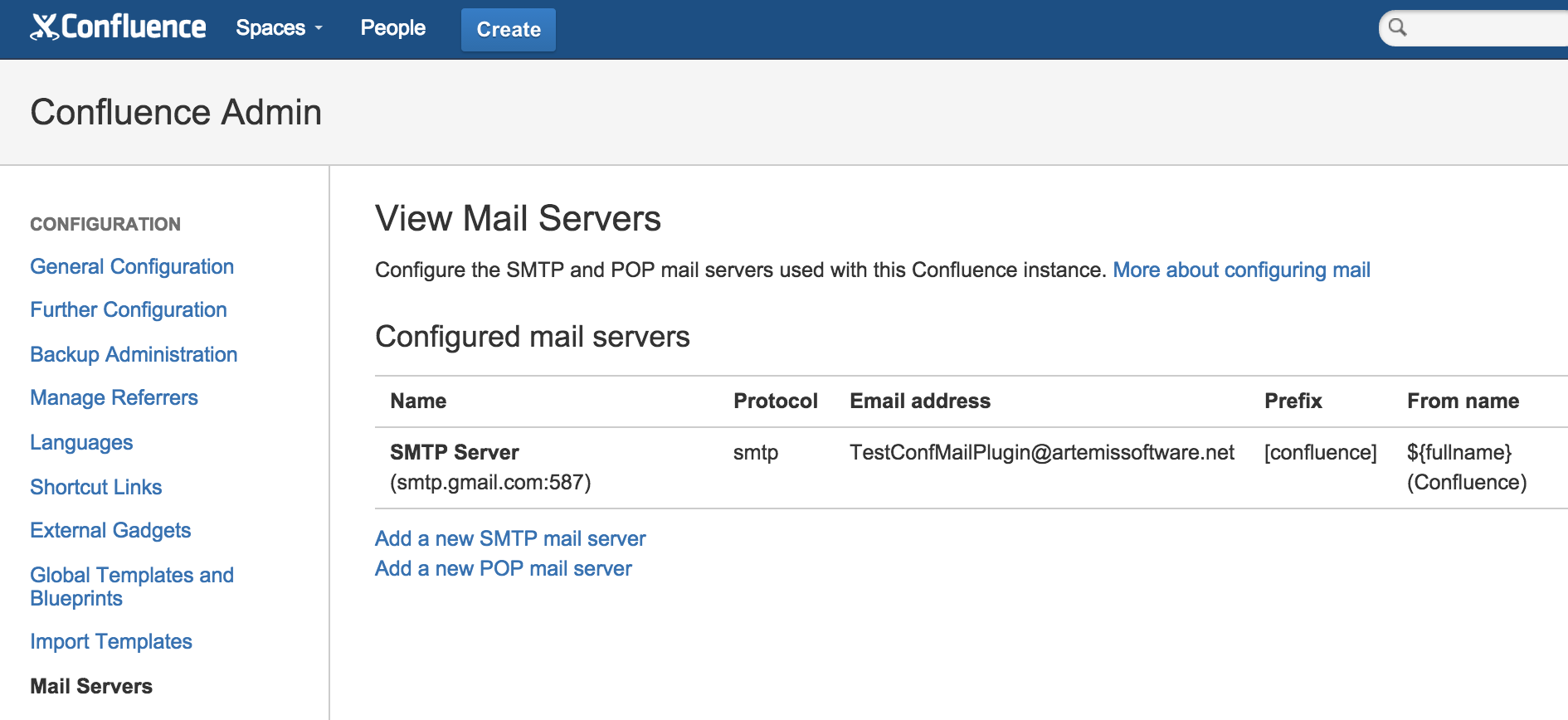
Task: Add a new SMTP mail server
Action: pyautogui.click(x=510, y=538)
